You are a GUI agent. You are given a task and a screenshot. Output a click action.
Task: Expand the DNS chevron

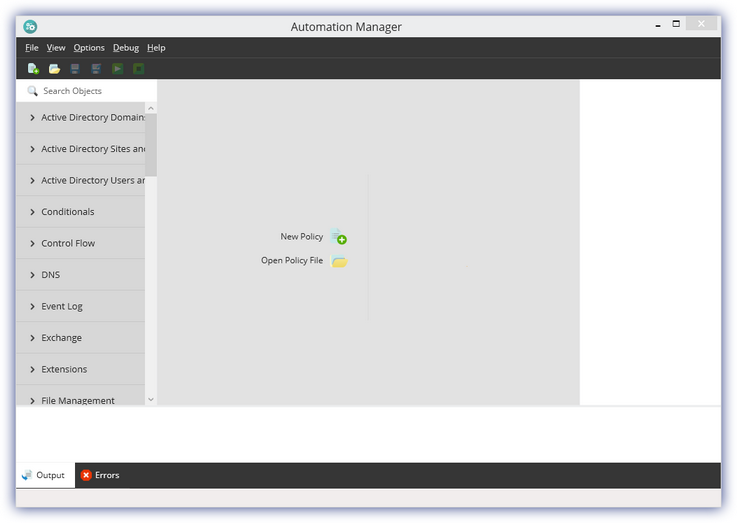(32, 275)
